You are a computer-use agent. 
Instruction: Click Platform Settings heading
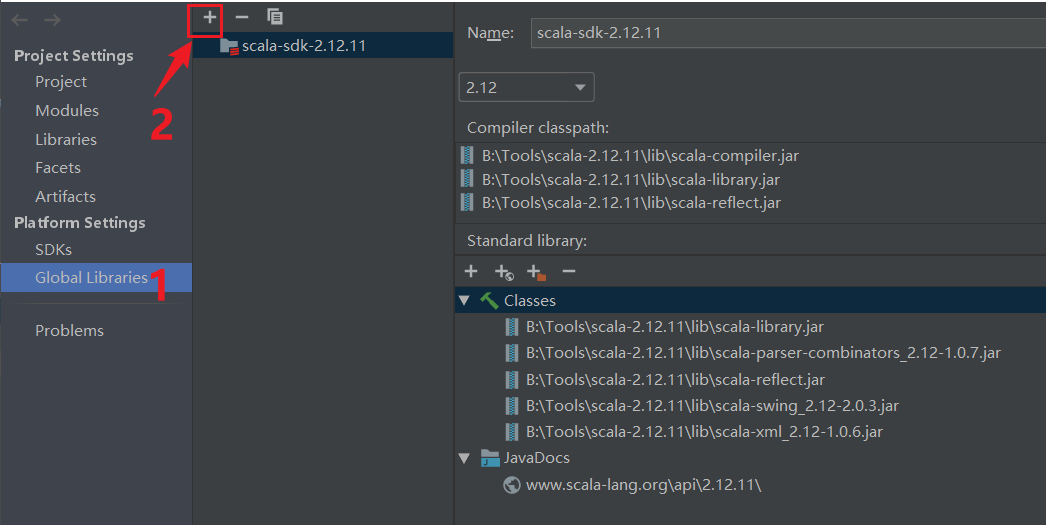pos(79,223)
